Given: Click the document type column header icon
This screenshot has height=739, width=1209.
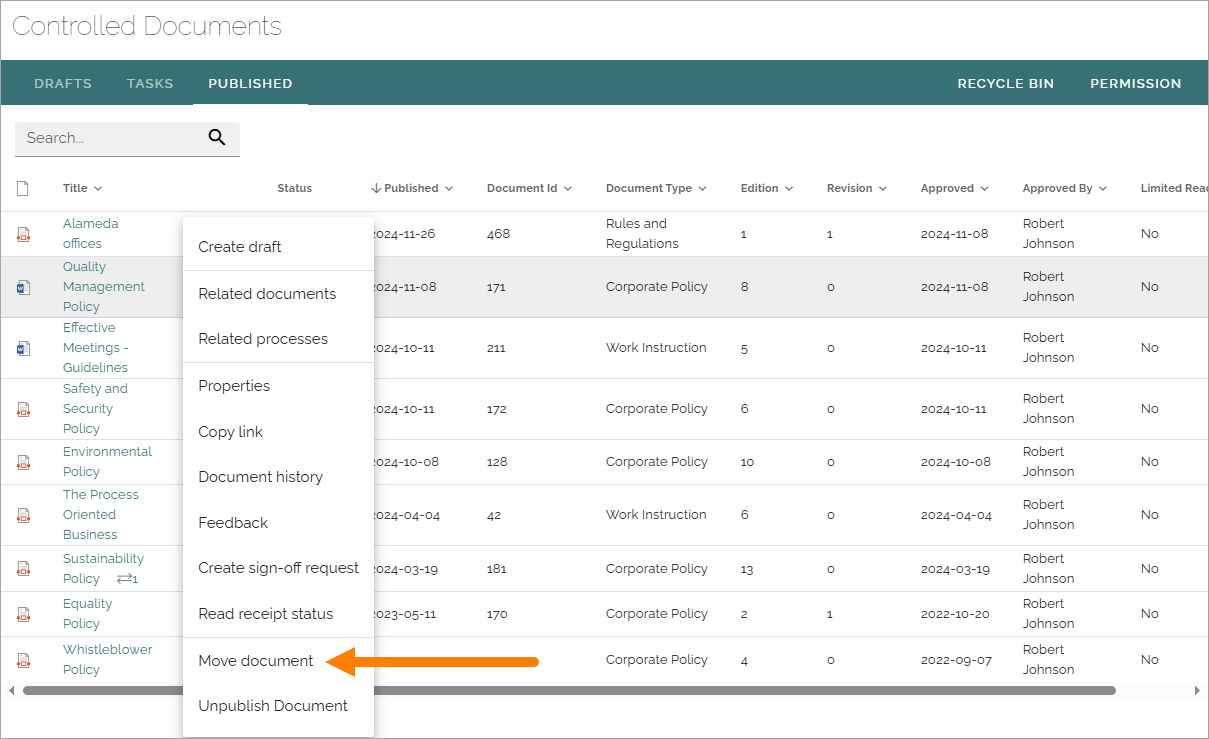Looking at the screenshot, I should click(23, 188).
